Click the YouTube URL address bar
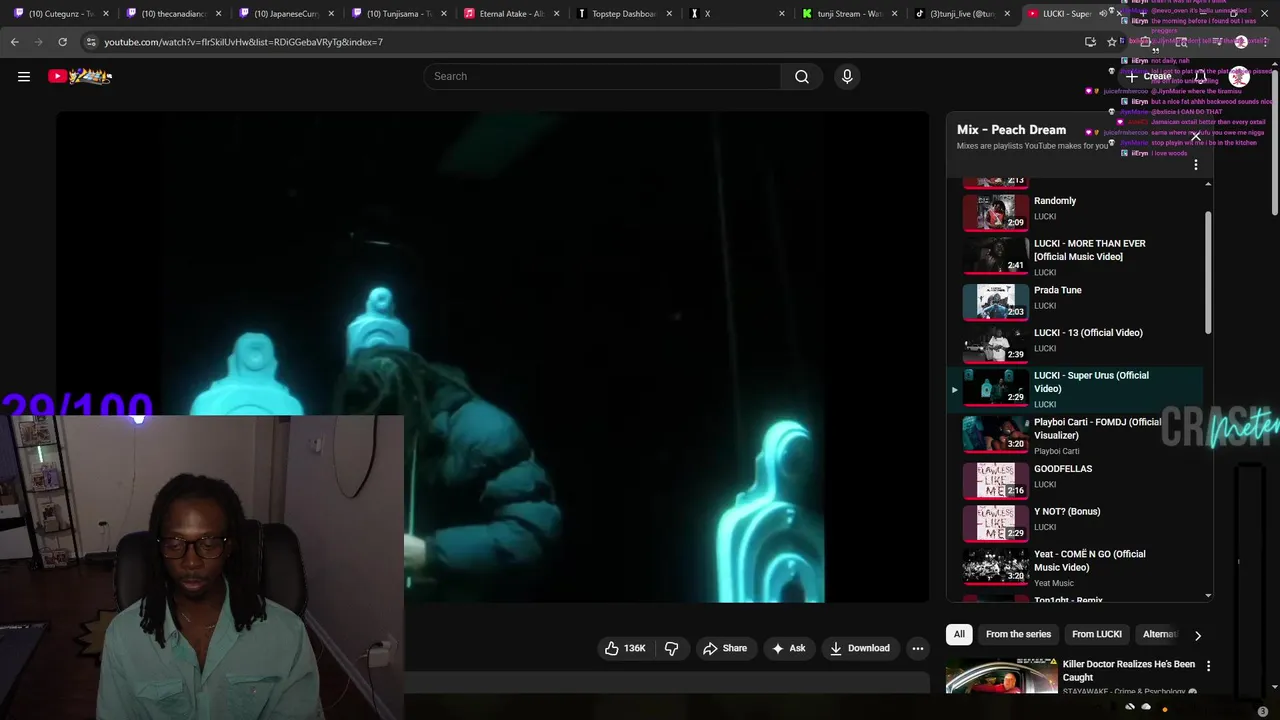 pyautogui.click(x=580, y=42)
